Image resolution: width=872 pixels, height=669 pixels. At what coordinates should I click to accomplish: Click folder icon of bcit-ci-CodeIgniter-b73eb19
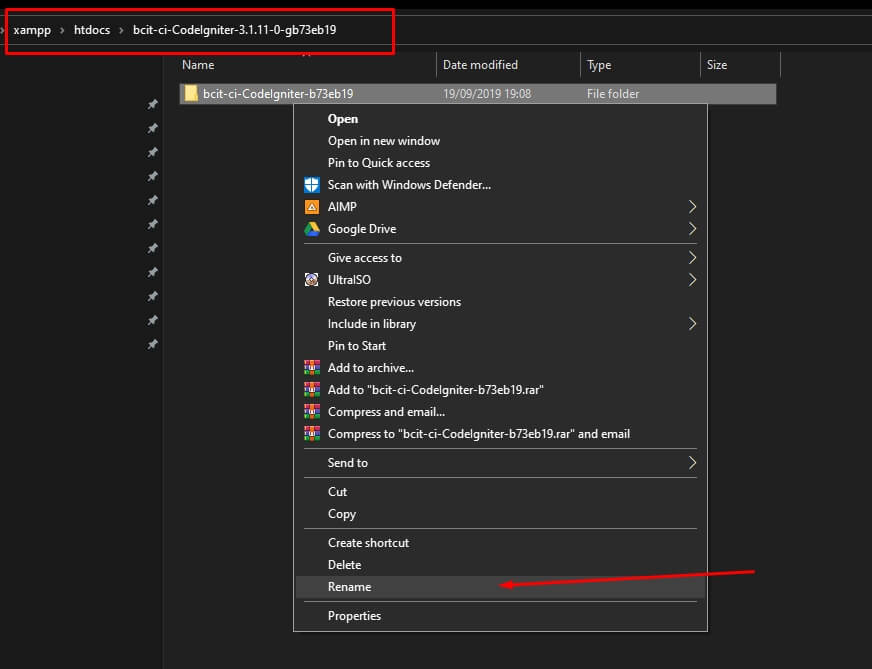pos(191,94)
